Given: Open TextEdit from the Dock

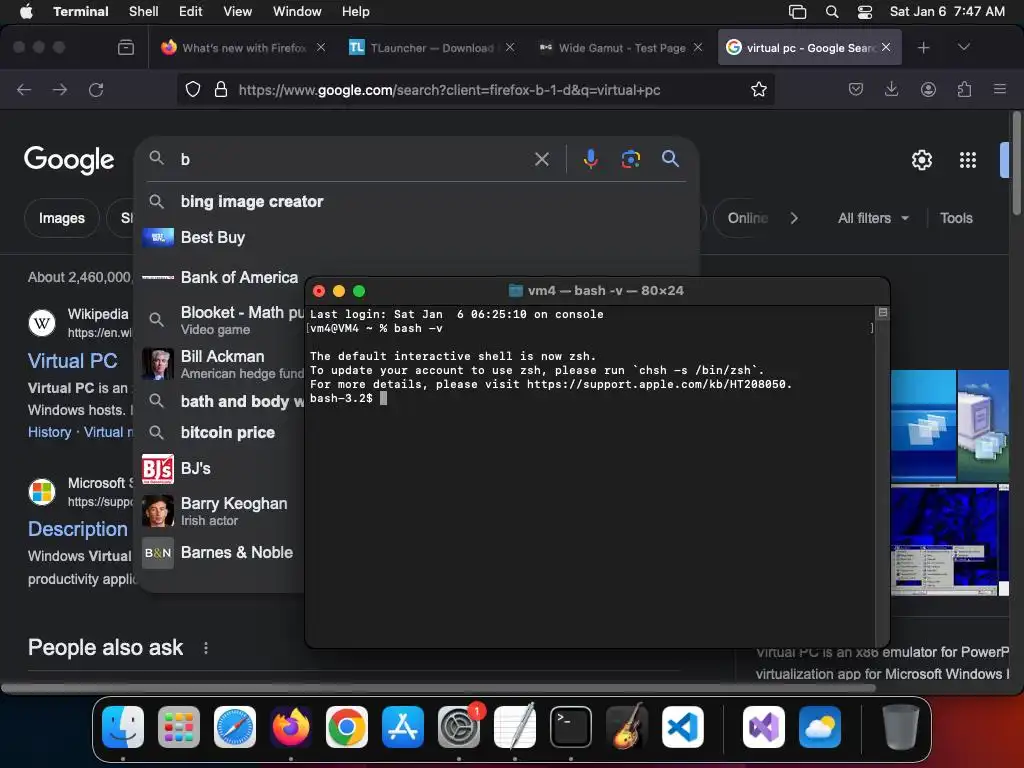Looking at the screenshot, I should [515, 727].
